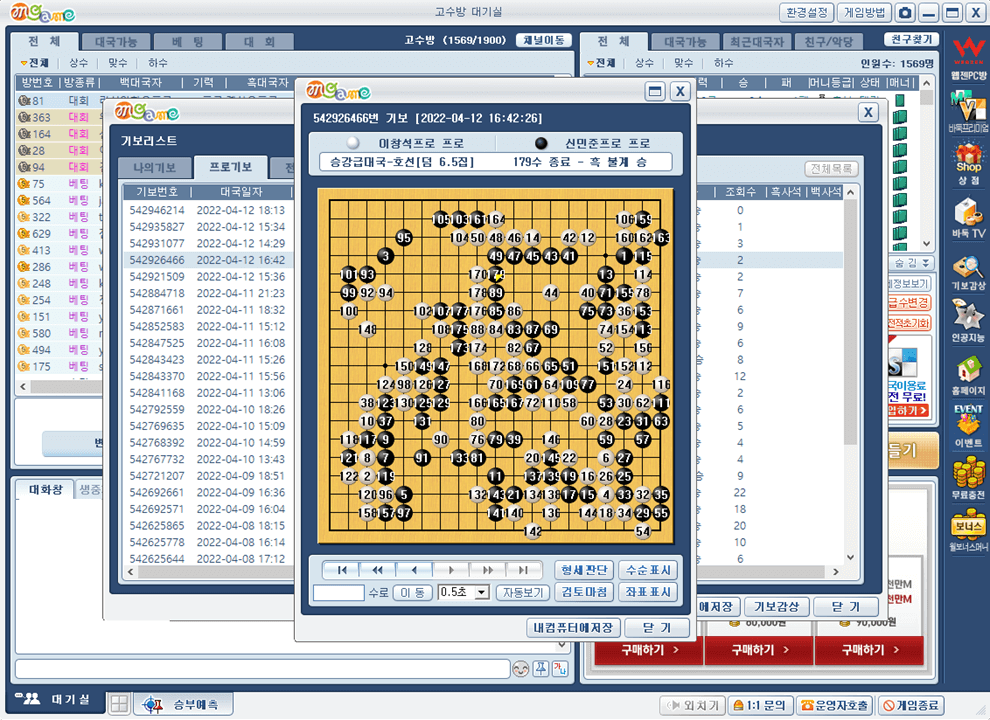This screenshot has width=990, height=720.
Task: Go to first move in game record
Action: click(x=341, y=570)
